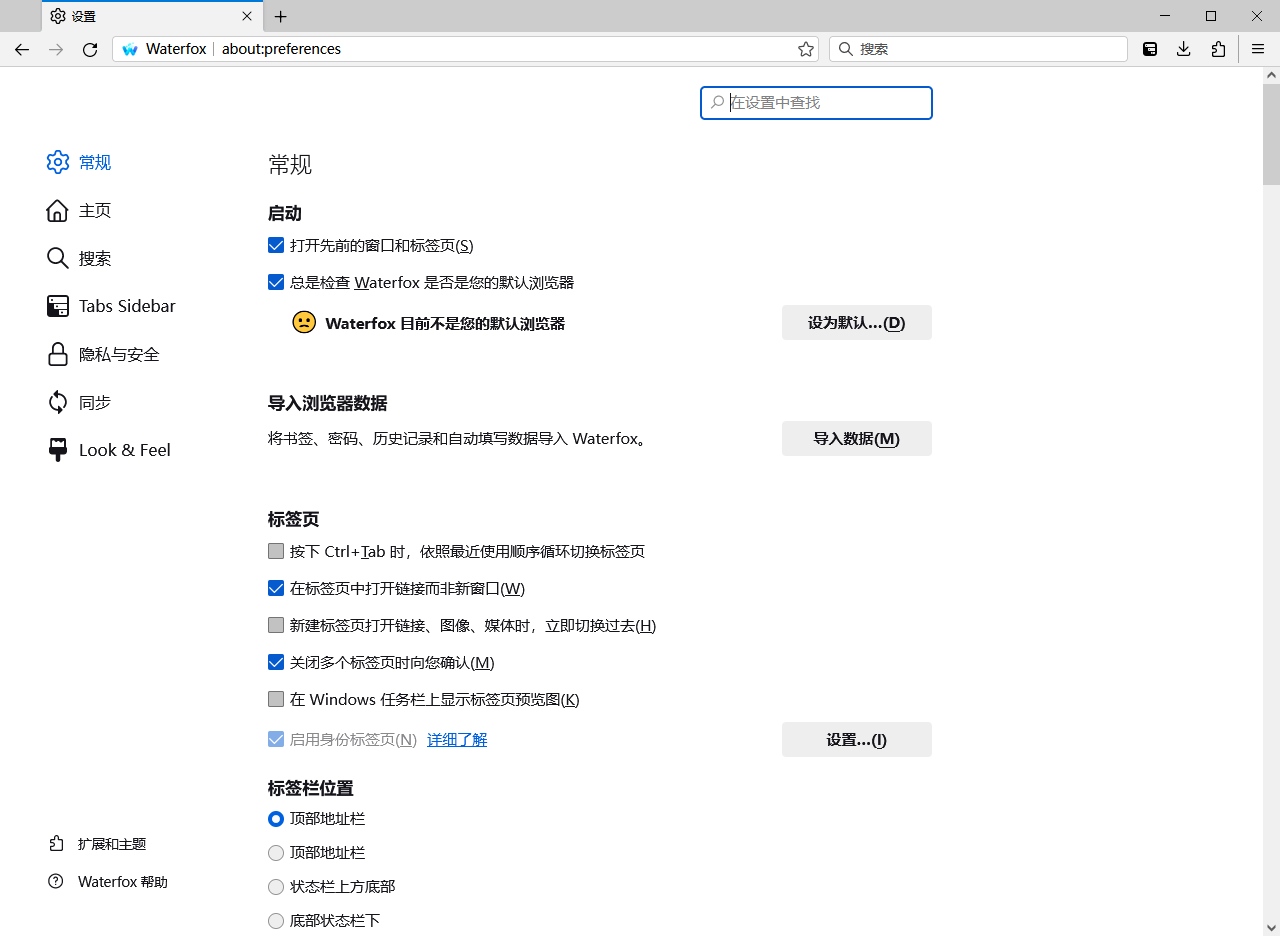Open 扩展和主题 from the sidebar
The width and height of the screenshot is (1280, 936).
click(97, 844)
